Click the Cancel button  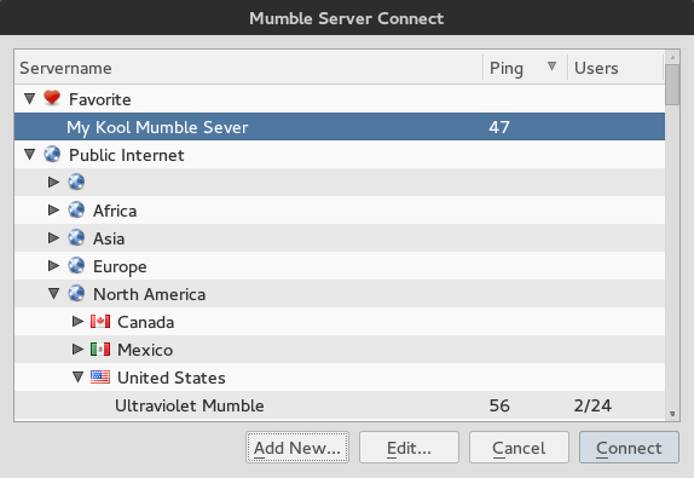coord(519,448)
